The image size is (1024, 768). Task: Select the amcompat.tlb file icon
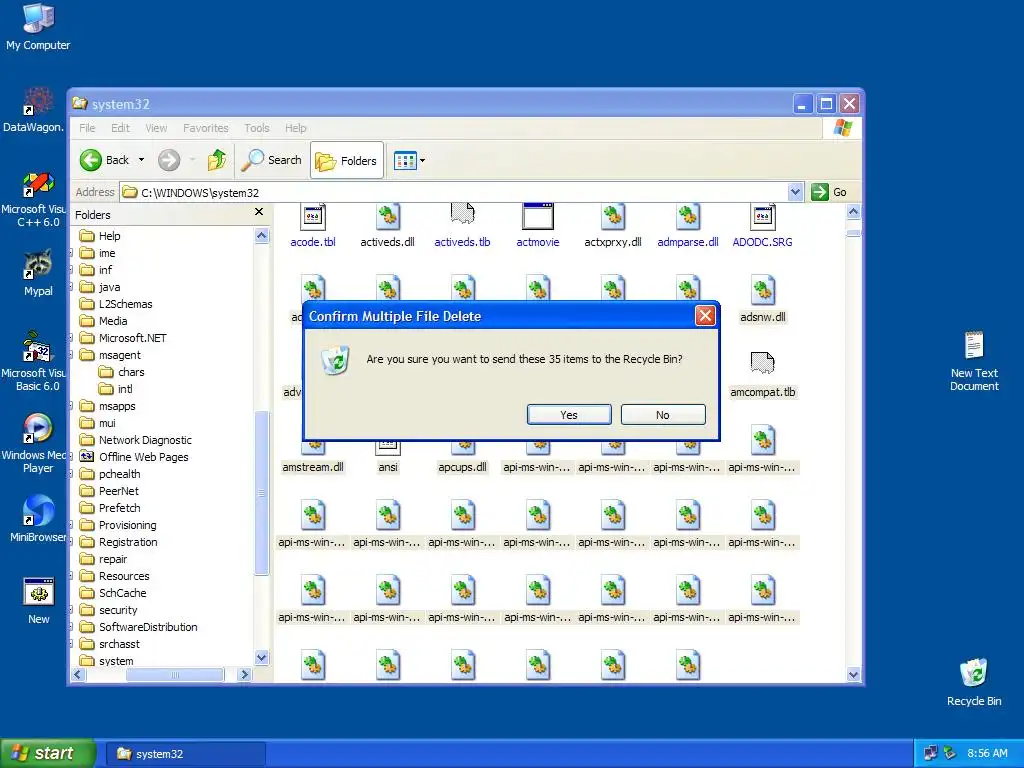click(763, 363)
